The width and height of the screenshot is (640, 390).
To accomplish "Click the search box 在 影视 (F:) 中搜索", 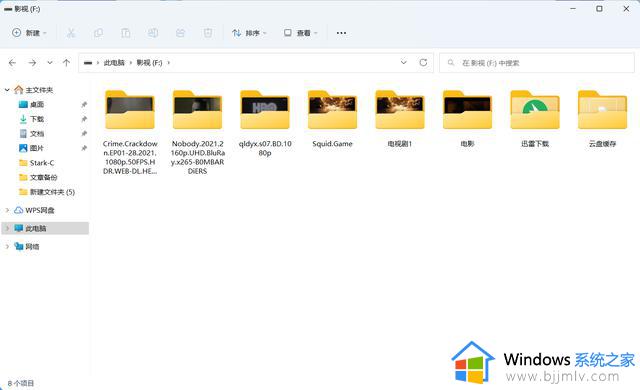I will point(537,63).
